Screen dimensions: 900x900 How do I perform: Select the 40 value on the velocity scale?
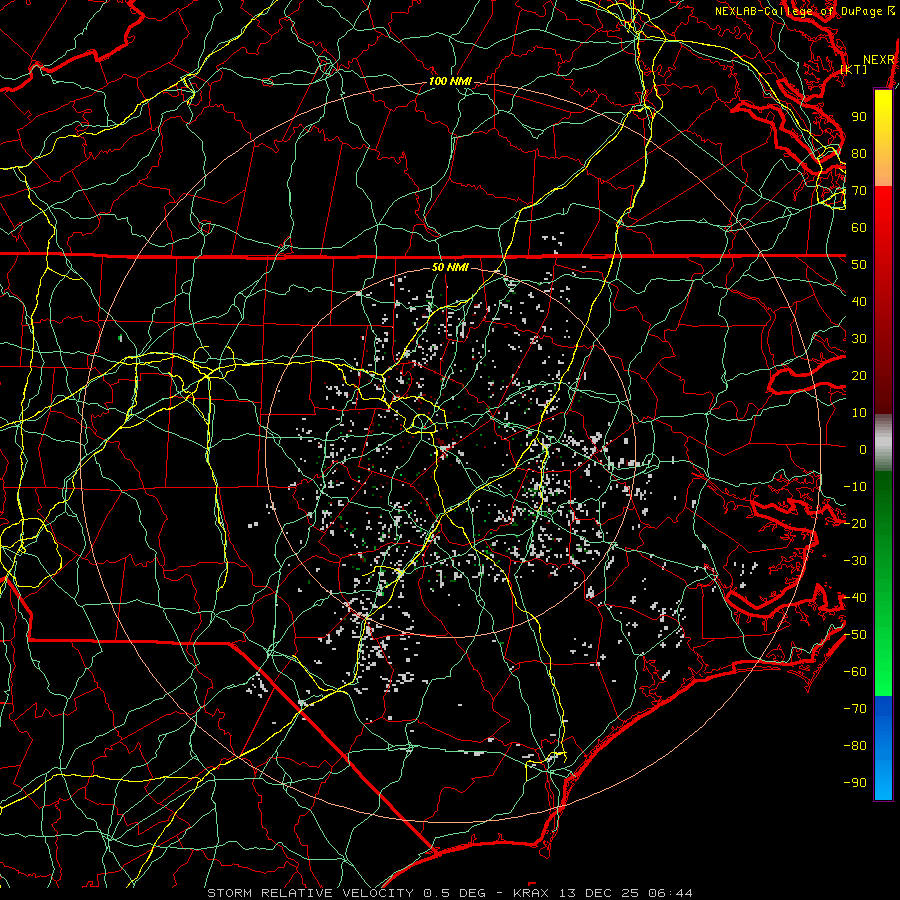click(859, 301)
